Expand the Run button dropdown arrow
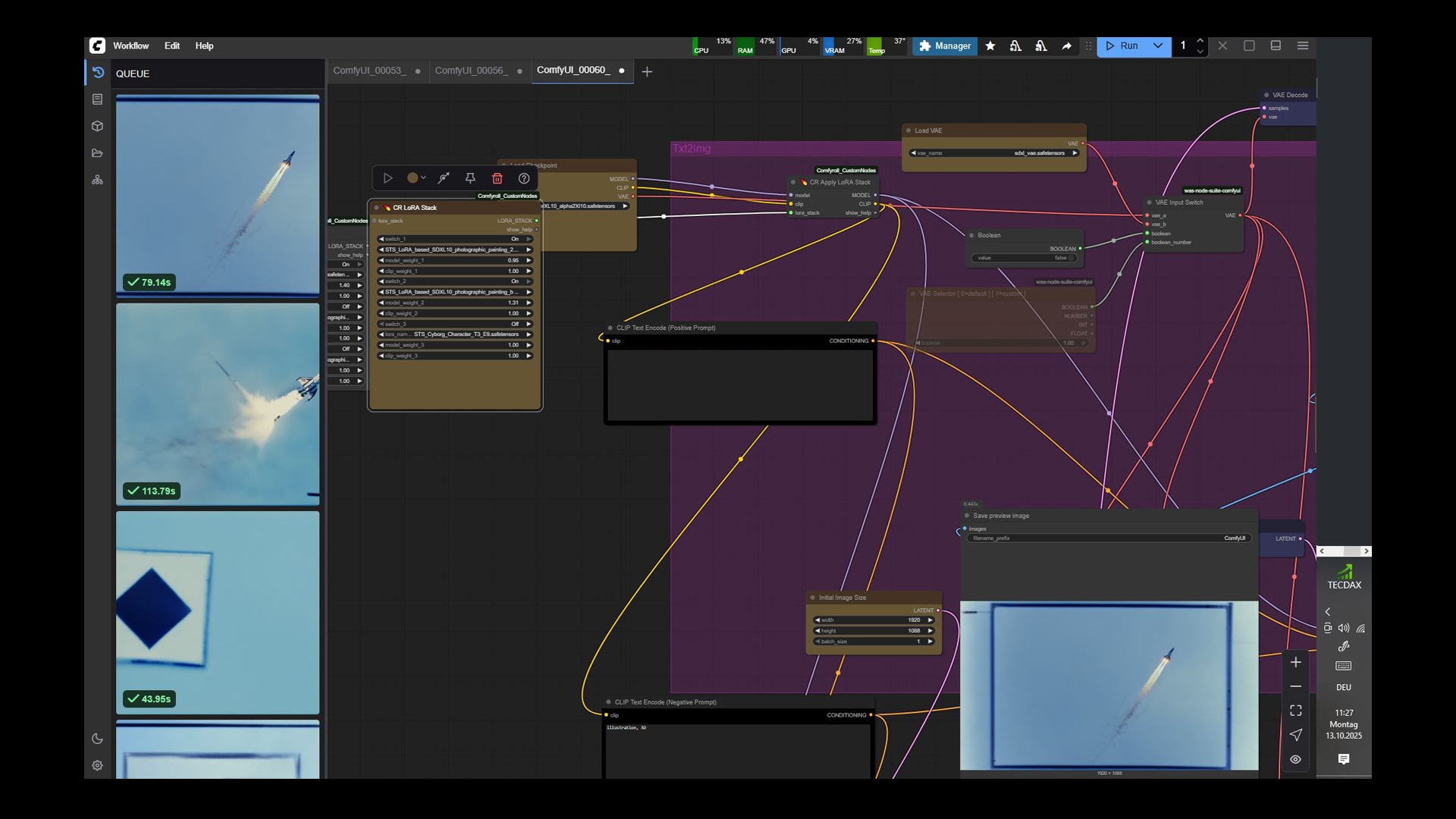 pyautogui.click(x=1158, y=46)
